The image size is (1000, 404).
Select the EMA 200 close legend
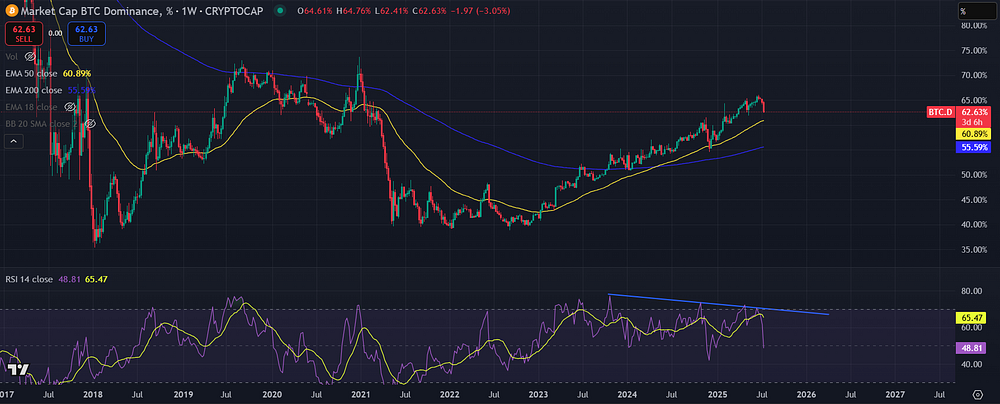[35, 90]
